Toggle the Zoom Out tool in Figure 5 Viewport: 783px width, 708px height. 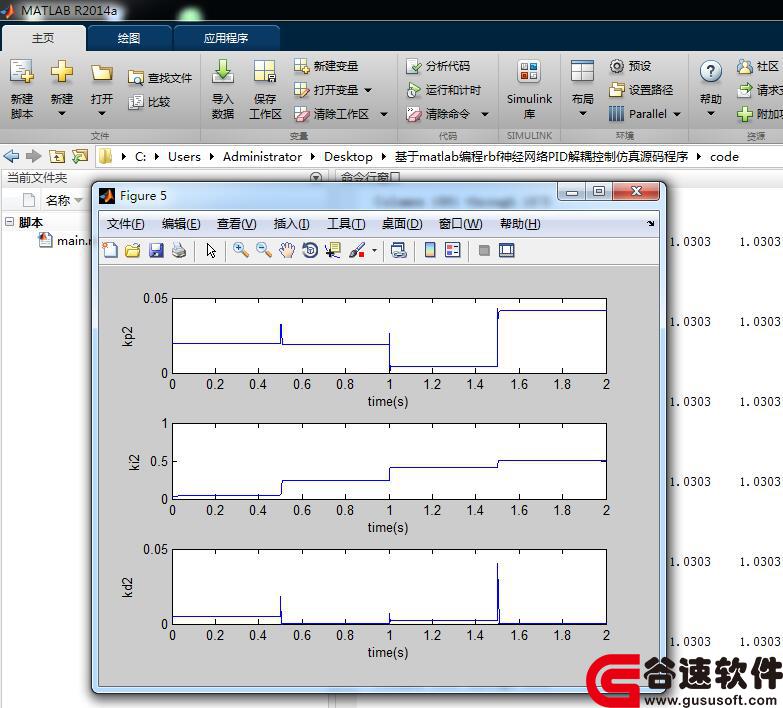(264, 250)
